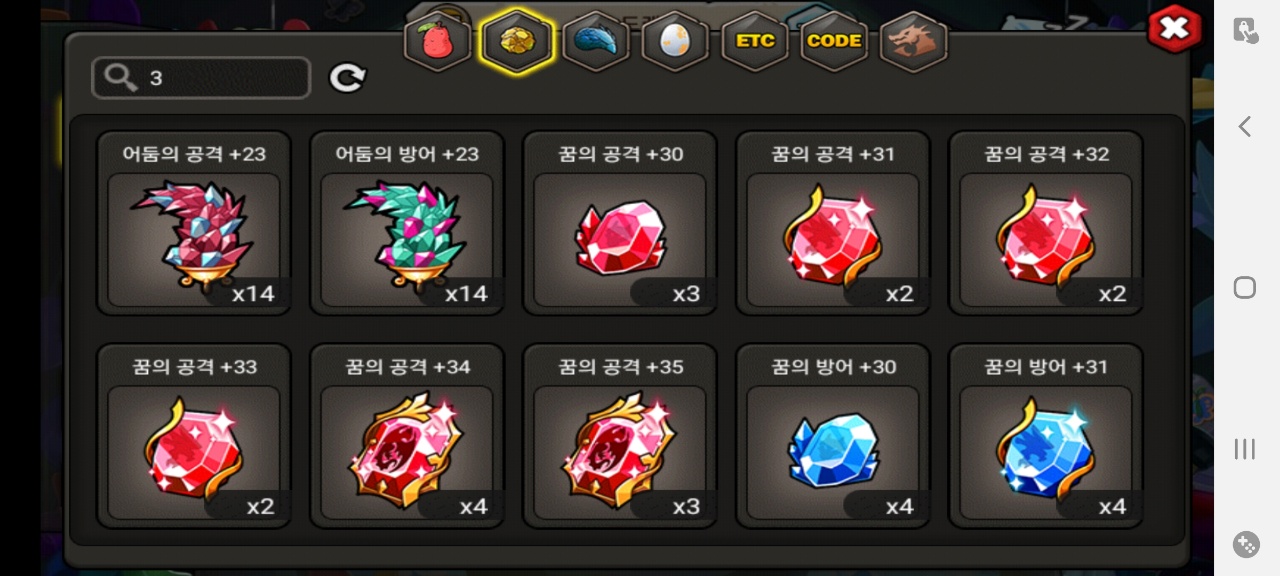Tap the Android home button
This screenshot has width=1280, height=576.
1245,288
